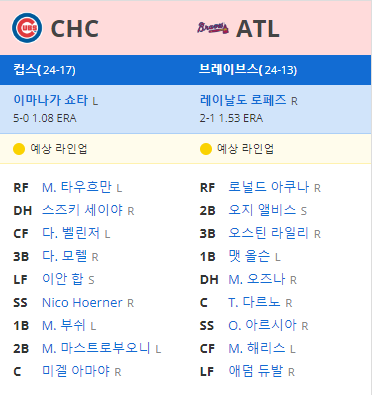Click on 오지 앨비스 player link

[262, 210]
